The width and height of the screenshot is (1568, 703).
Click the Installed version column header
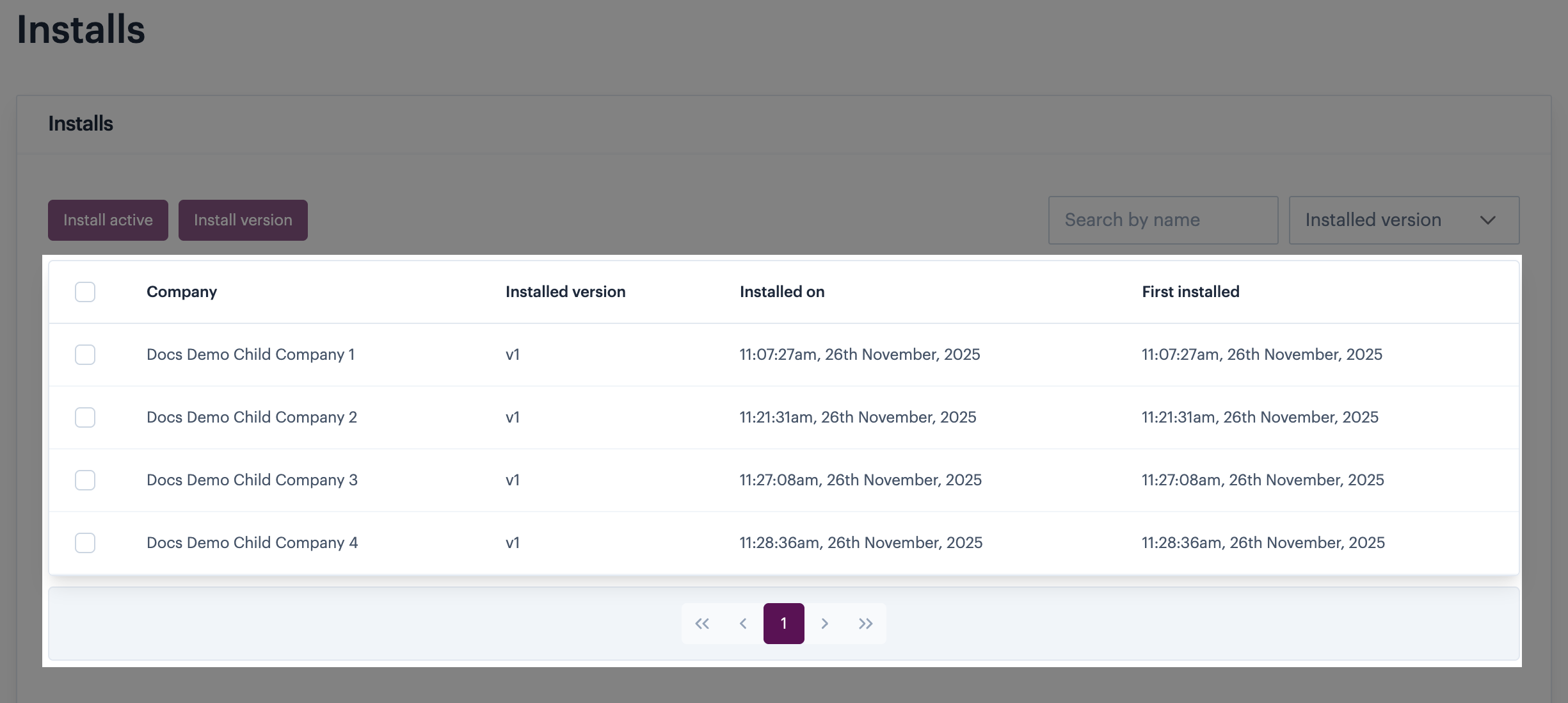[565, 292]
